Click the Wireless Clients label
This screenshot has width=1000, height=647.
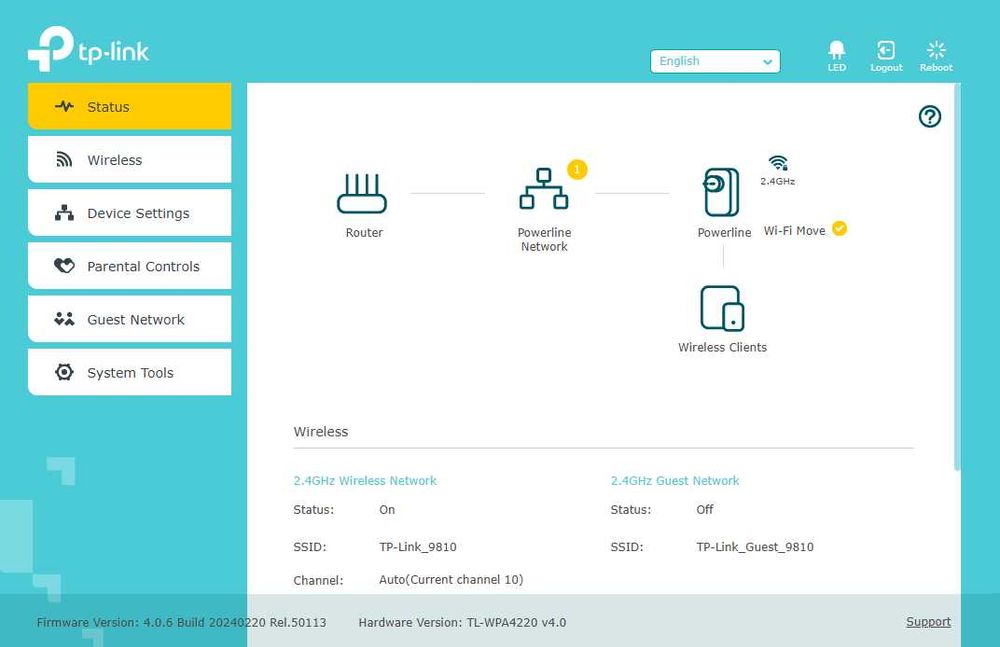pyautogui.click(x=722, y=347)
